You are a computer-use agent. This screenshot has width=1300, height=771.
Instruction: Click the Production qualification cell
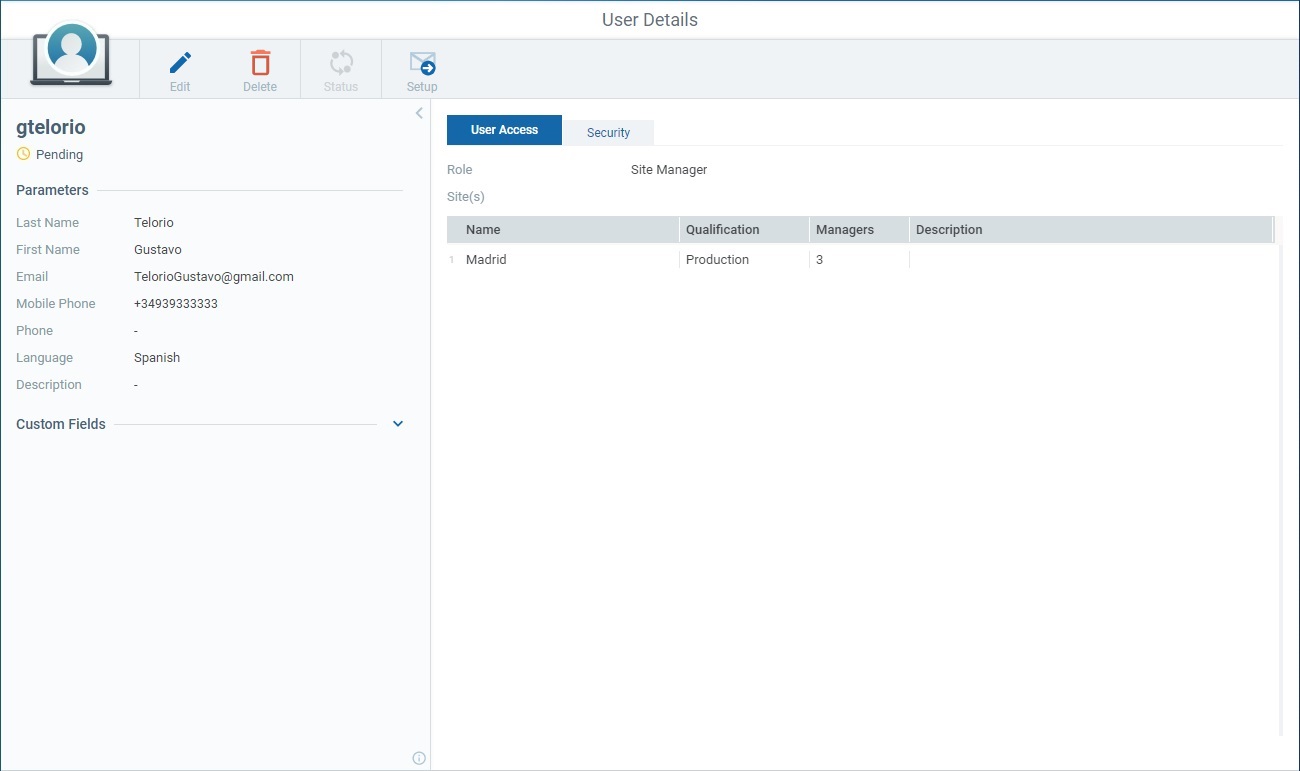tap(717, 260)
